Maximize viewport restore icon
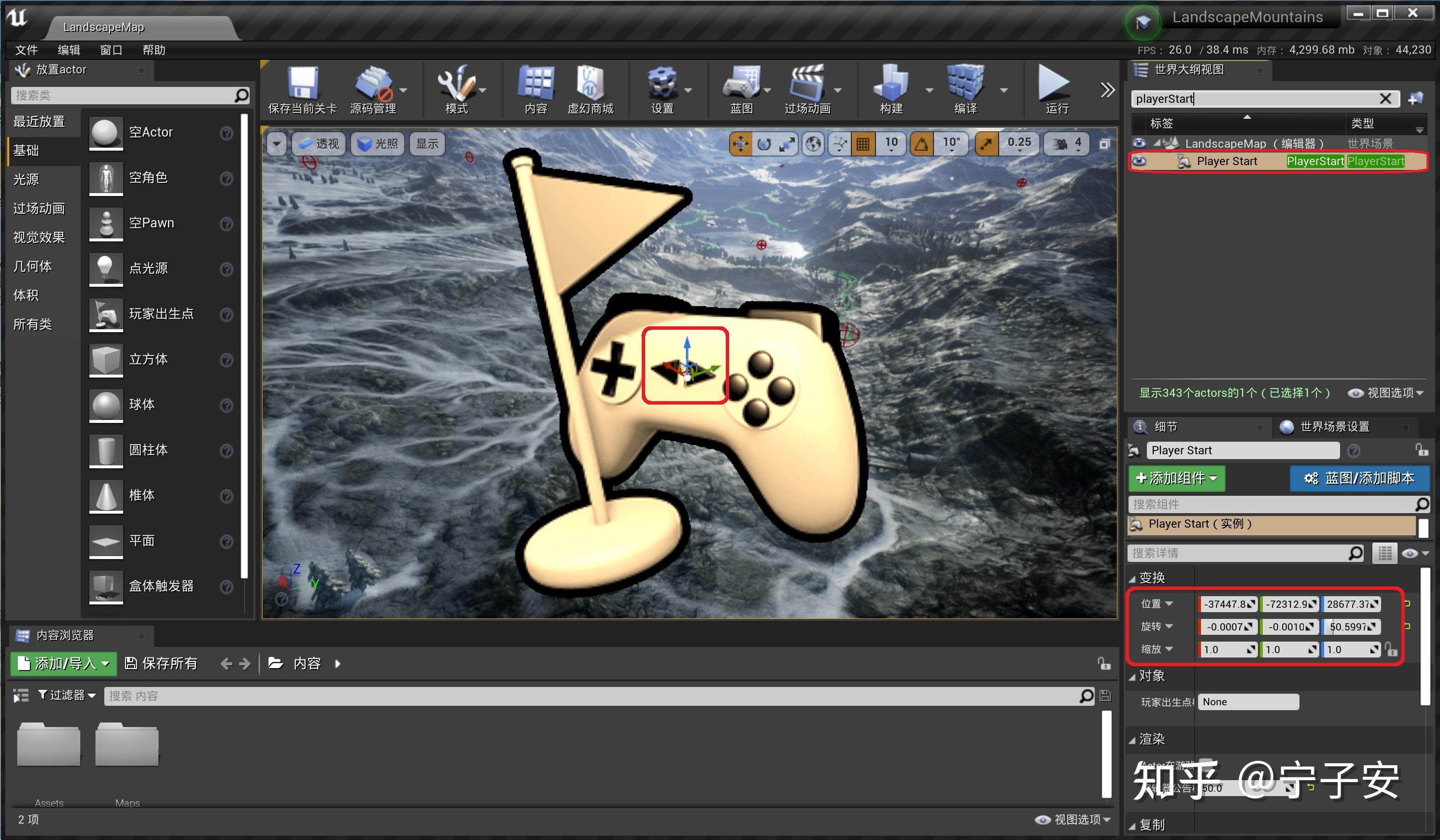The height and width of the screenshot is (840, 1440). [x=1105, y=144]
